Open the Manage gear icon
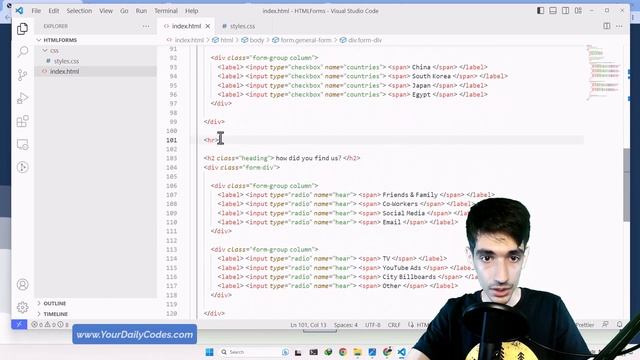Viewport: 640px width, 360px height. click(x=22, y=307)
